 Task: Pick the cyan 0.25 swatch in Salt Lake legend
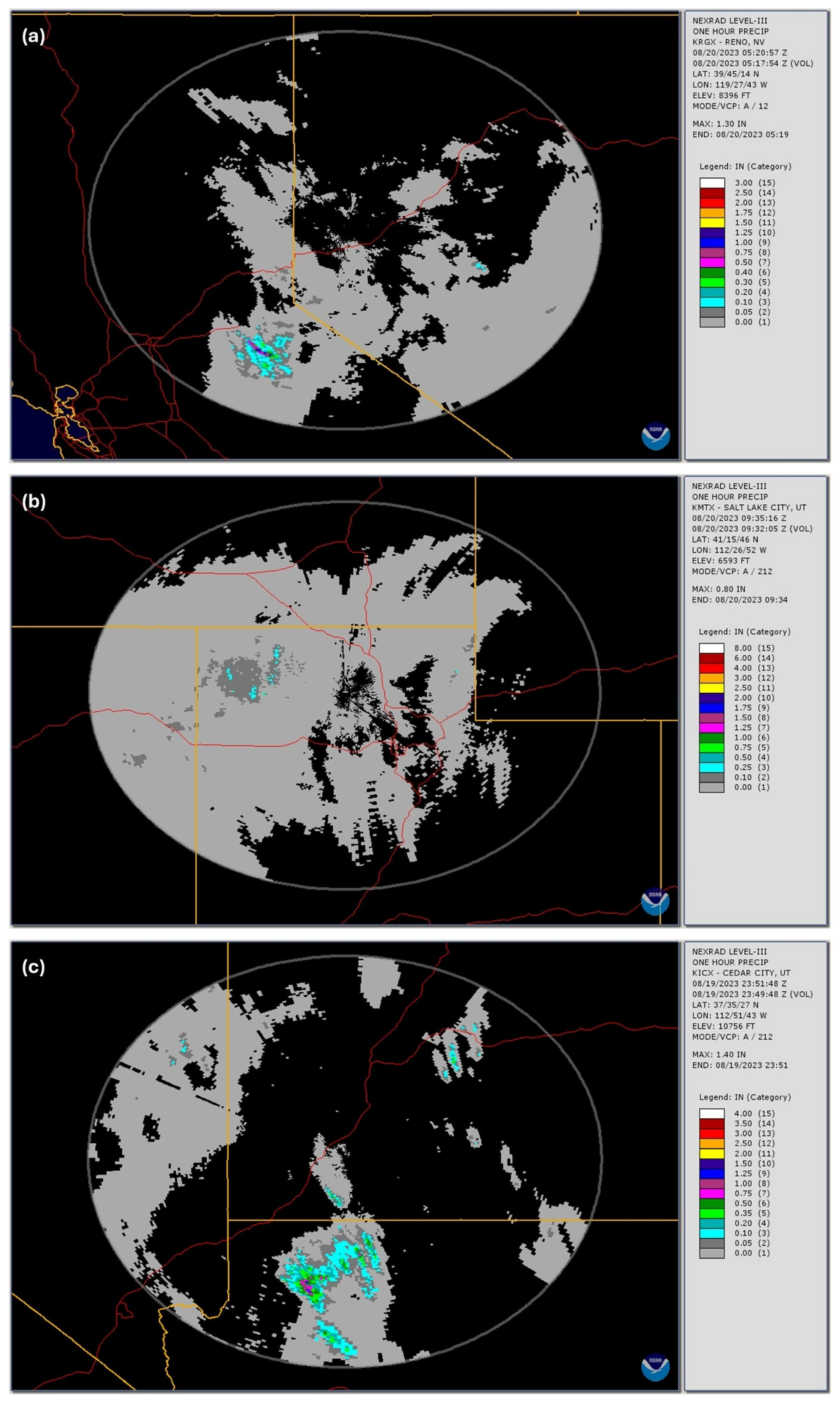(x=711, y=767)
